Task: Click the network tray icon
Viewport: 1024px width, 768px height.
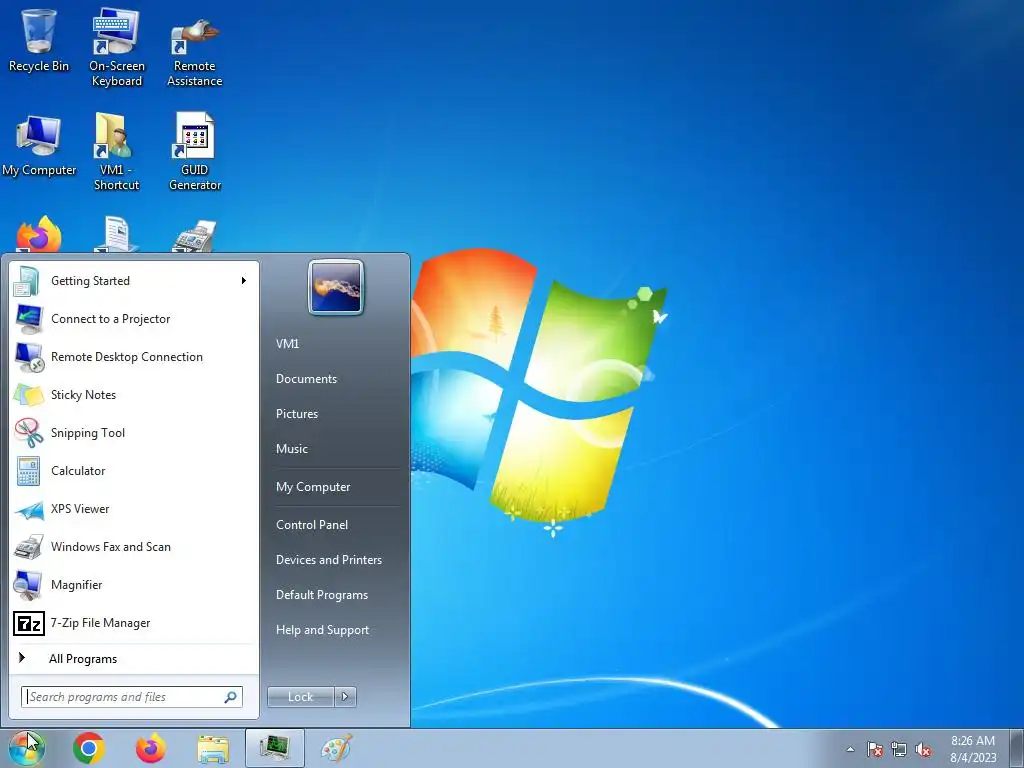Action: (899, 750)
